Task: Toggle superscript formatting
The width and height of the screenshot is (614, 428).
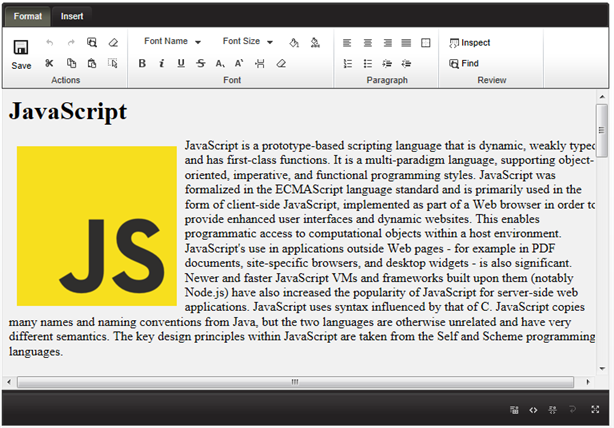Action: click(x=239, y=63)
